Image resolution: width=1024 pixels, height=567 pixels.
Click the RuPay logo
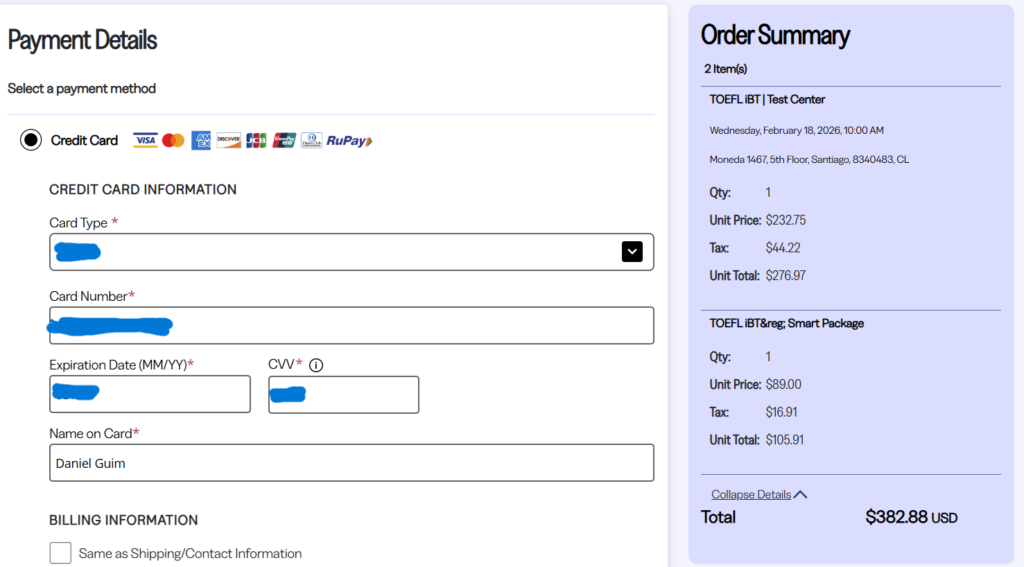[349, 140]
